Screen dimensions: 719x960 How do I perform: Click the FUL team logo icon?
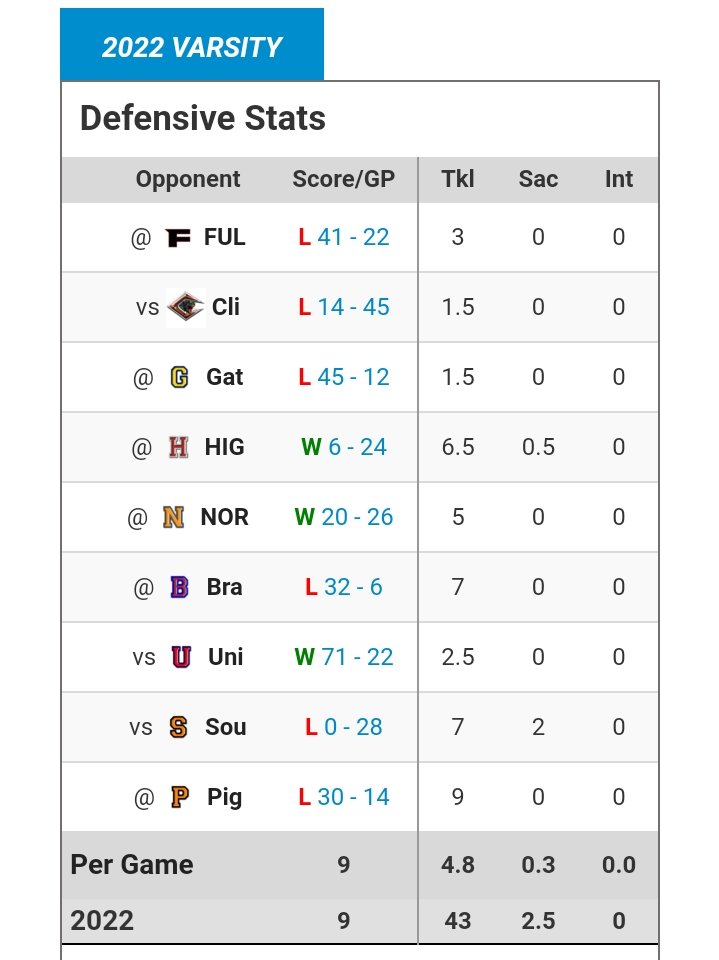click(178, 237)
